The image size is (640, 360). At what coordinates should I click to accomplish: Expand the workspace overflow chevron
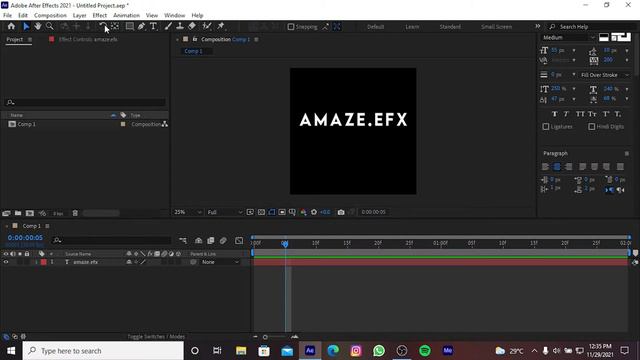pos(538,26)
